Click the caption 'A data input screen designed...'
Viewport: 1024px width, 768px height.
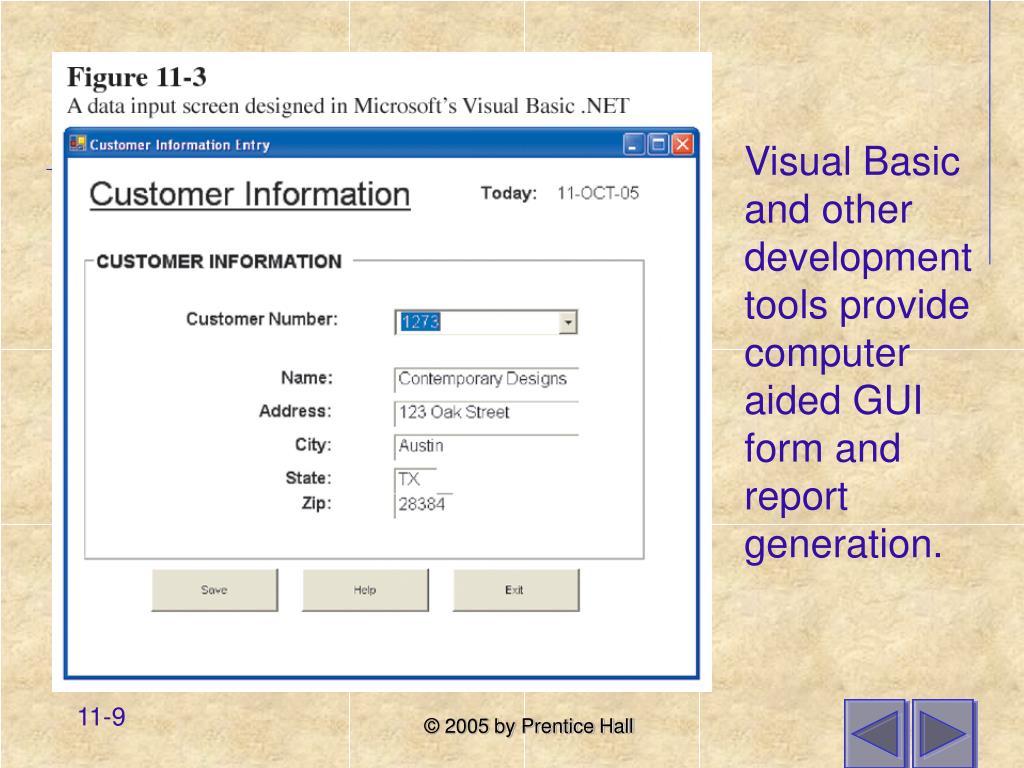tap(348, 106)
